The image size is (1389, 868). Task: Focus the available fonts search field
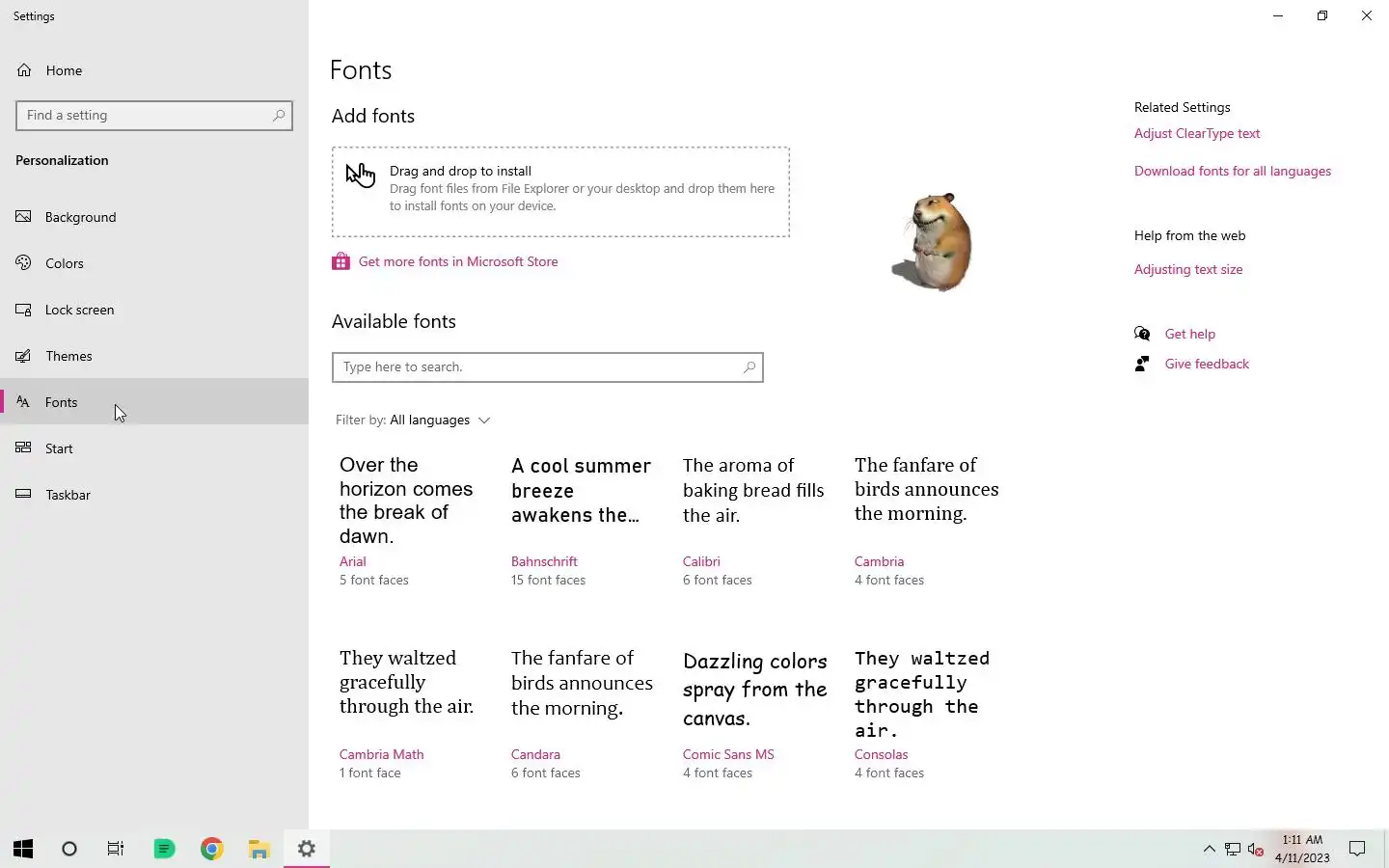point(548,367)
